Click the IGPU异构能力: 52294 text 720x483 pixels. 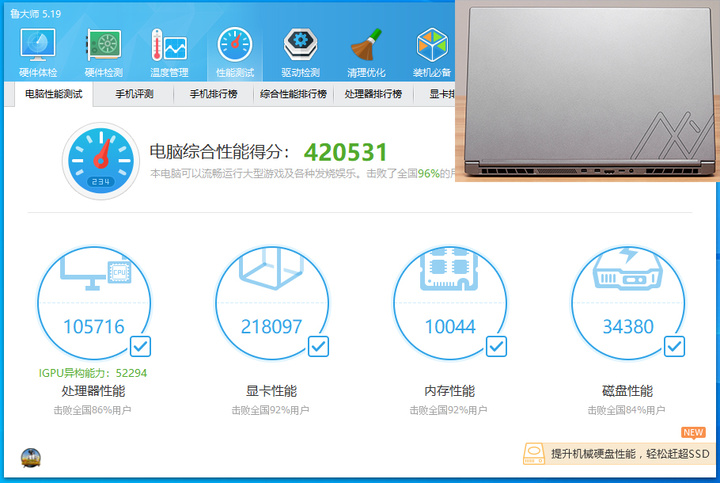point(93,373)
